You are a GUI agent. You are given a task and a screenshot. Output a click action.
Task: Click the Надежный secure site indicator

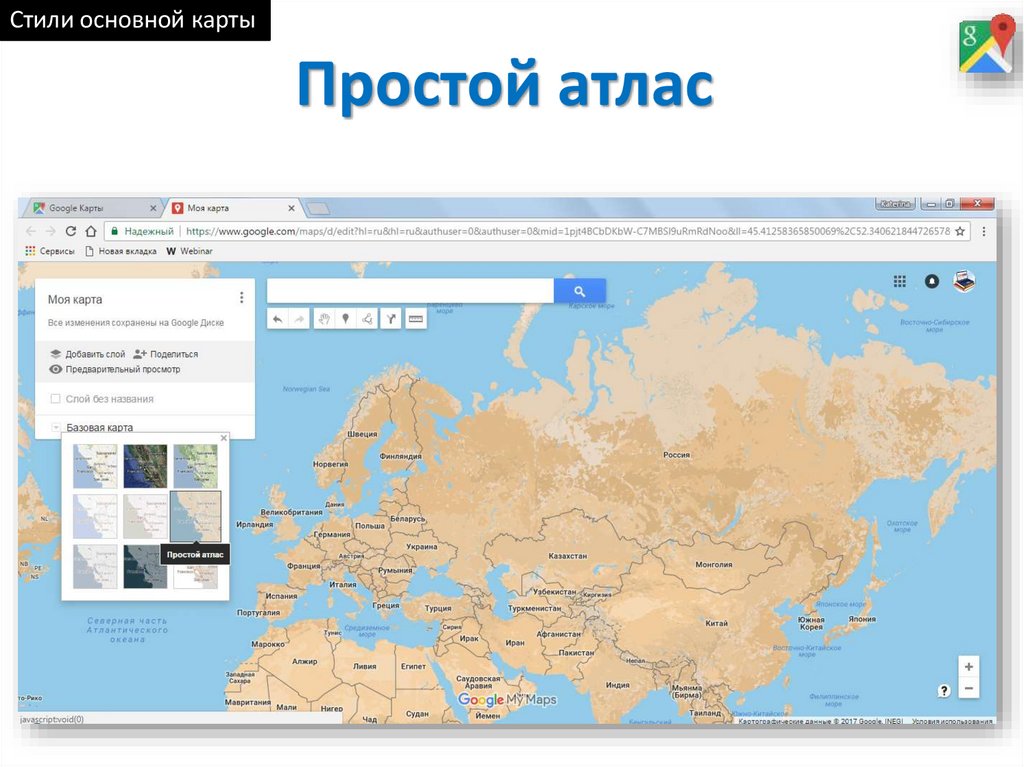pos(142,231)
